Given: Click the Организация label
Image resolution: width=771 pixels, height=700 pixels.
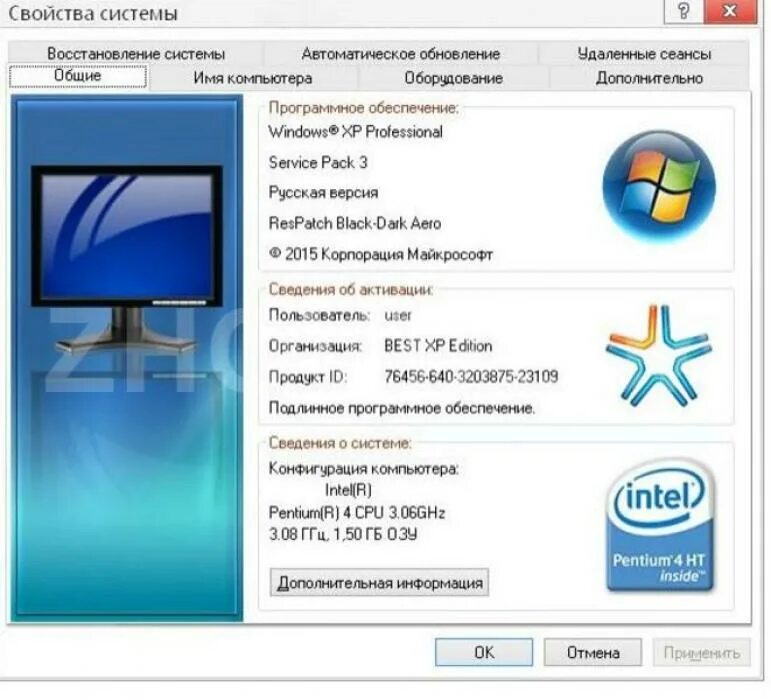Looking at the screenshot, I should (315, 346).
